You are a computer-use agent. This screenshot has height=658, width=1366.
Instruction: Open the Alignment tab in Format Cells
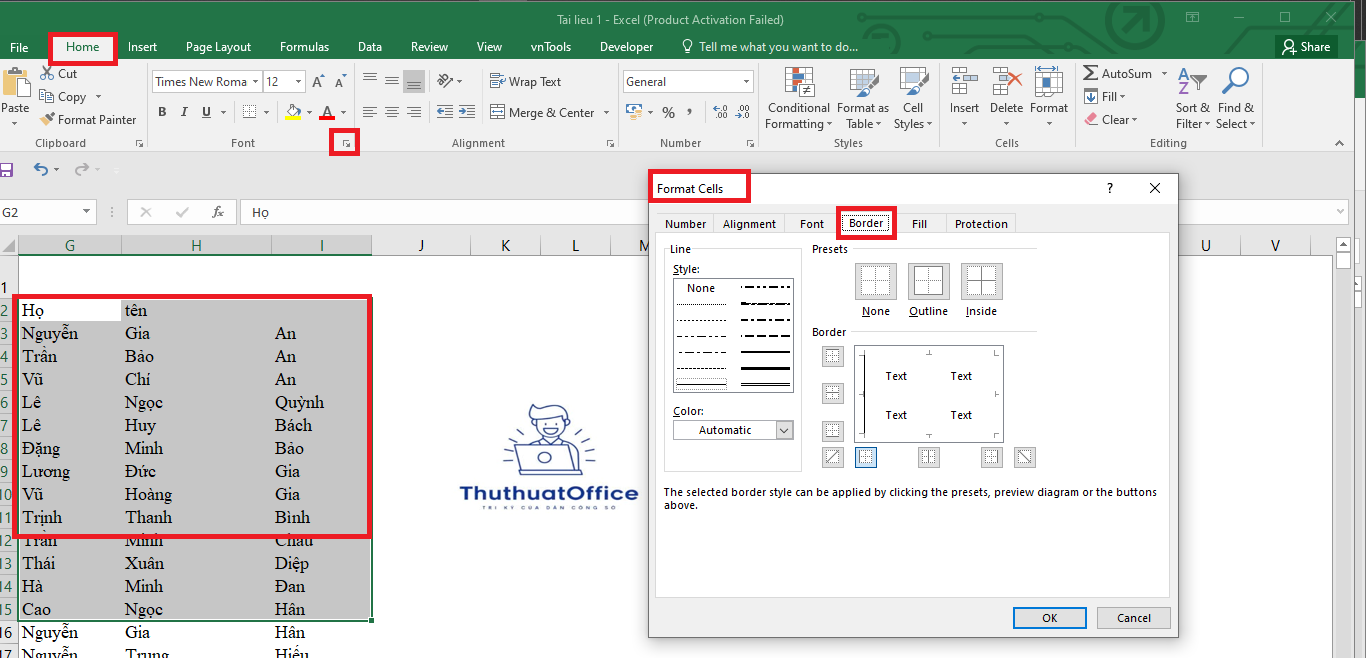click(749, 224)
